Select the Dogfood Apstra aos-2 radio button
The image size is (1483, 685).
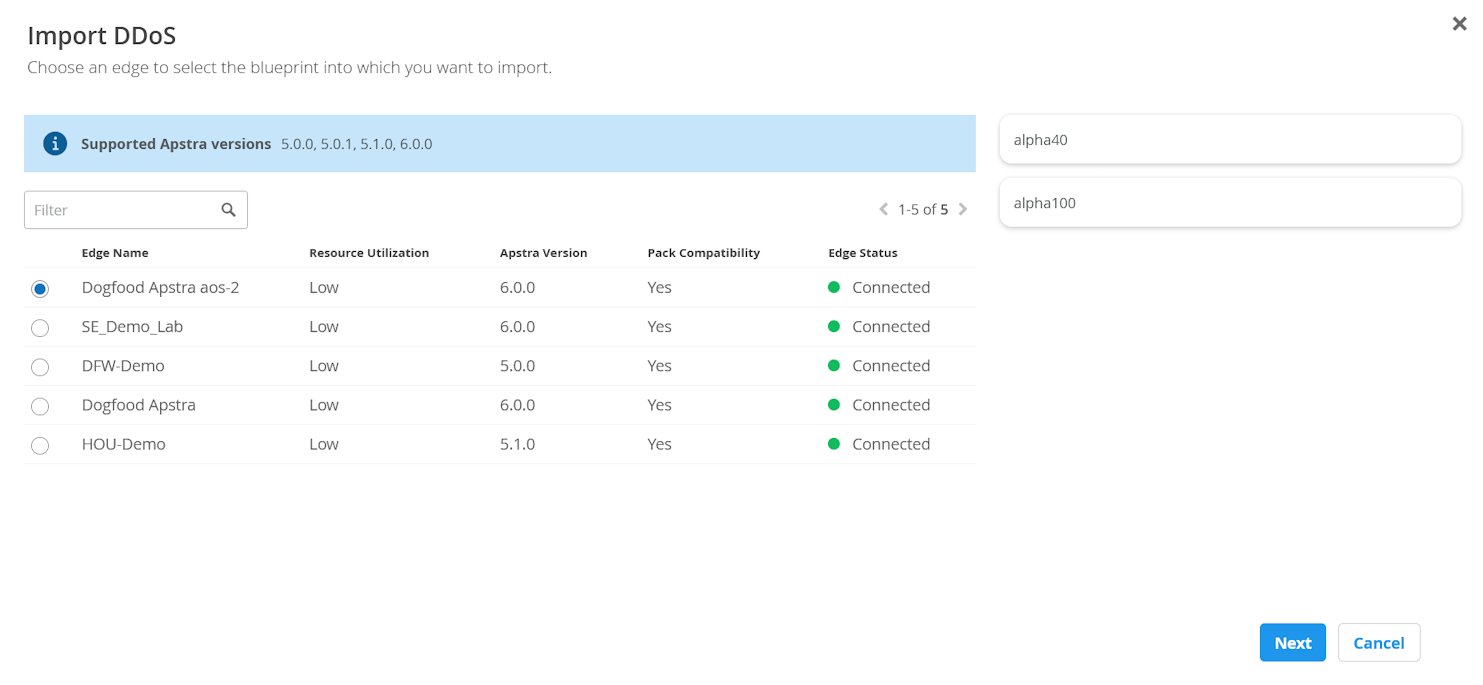pos(40,289)
